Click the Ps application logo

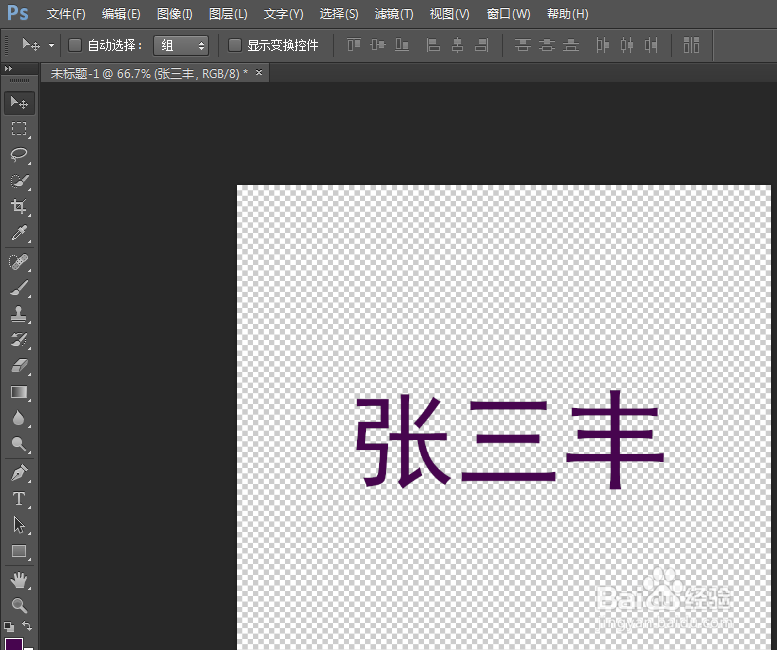click(x=17, y=13)
